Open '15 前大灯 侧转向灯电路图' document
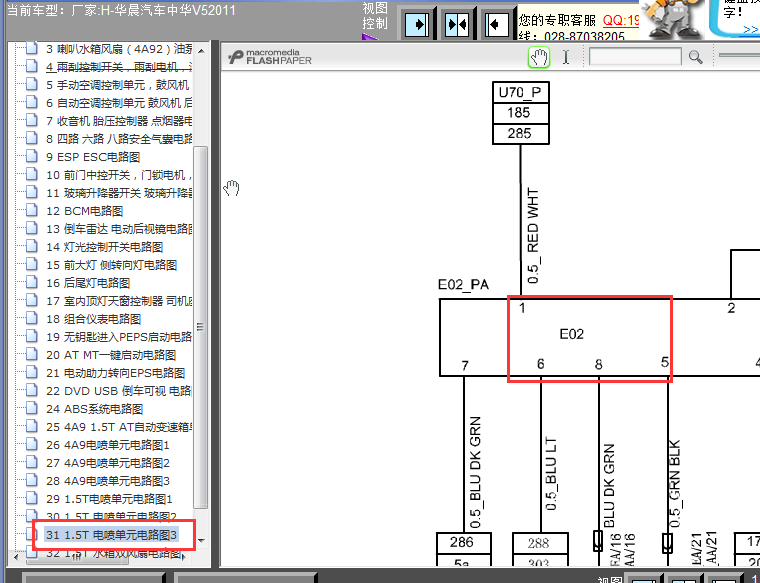The width and height of the screenshot is (760, 583). 111,265
